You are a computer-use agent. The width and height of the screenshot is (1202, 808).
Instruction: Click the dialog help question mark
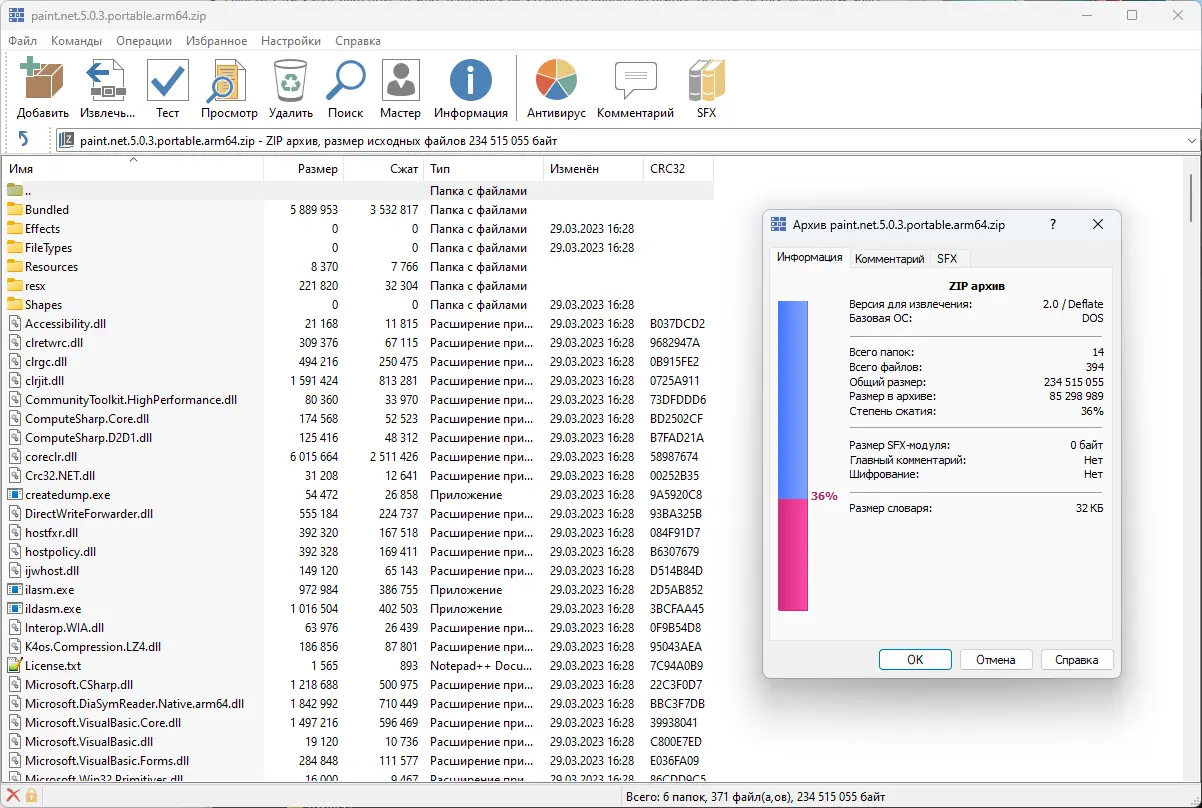point(1053,225)
